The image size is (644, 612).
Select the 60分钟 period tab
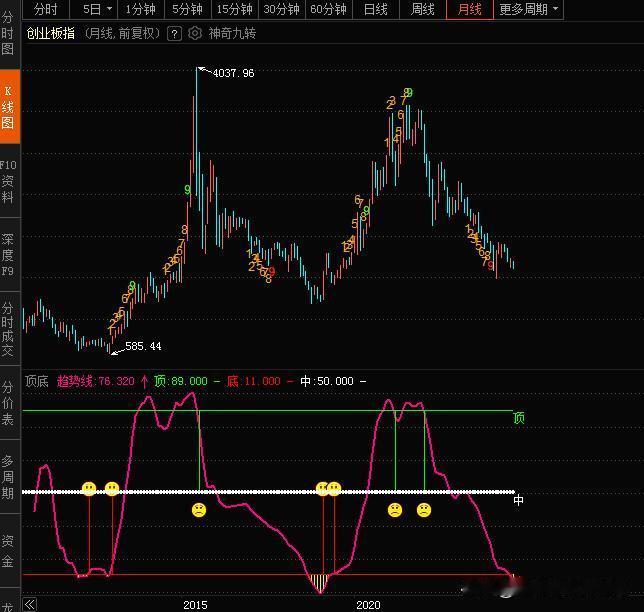pos(329,9)
